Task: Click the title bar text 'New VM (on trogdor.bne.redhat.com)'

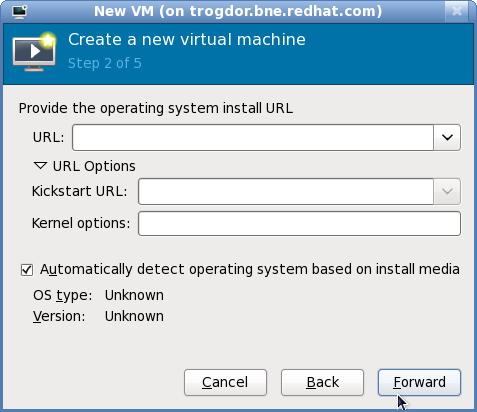Action: (x=238, y=11)
